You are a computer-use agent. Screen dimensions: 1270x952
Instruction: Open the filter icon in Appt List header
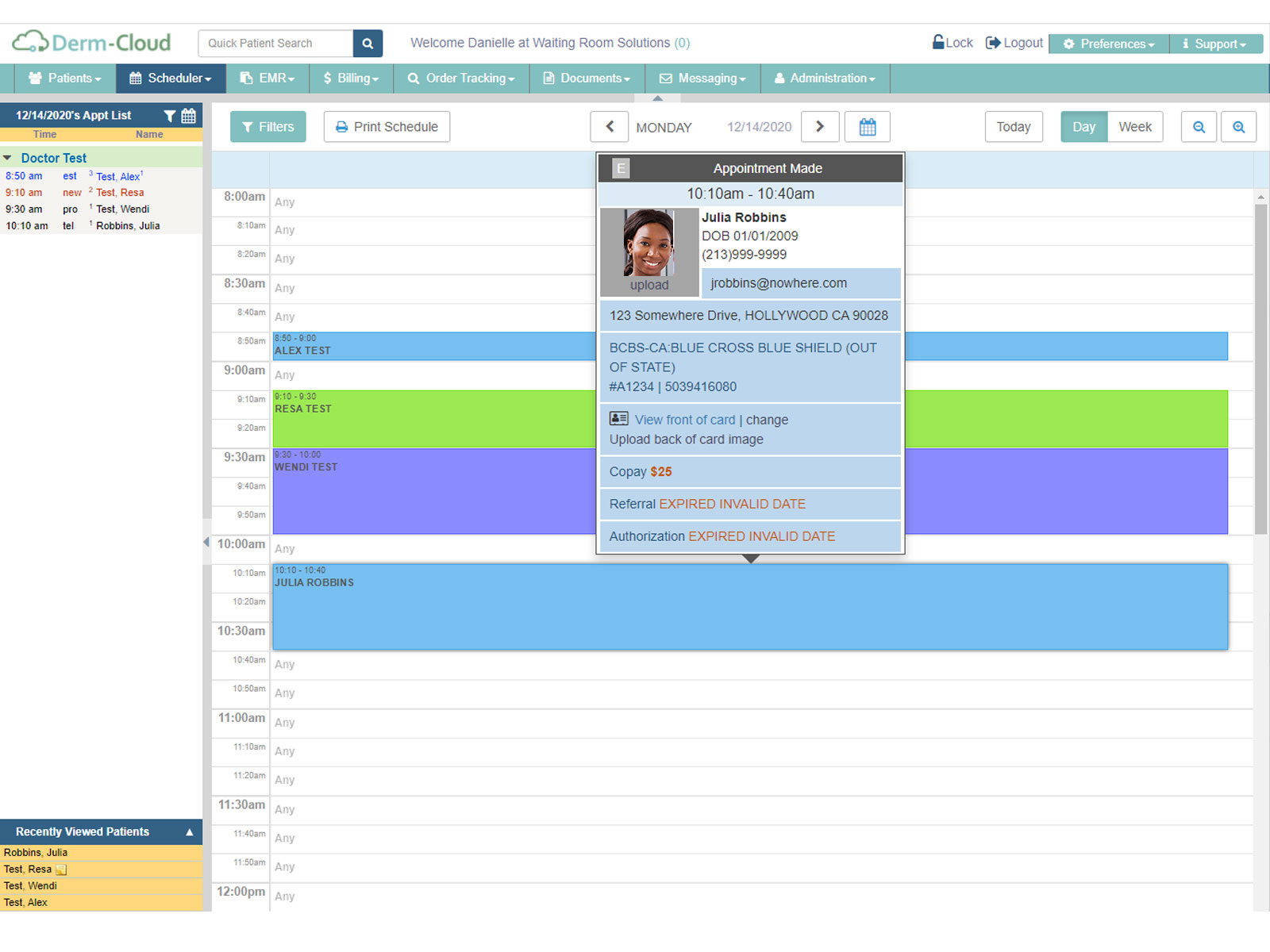pyautogui.click(x=170, y=116)
